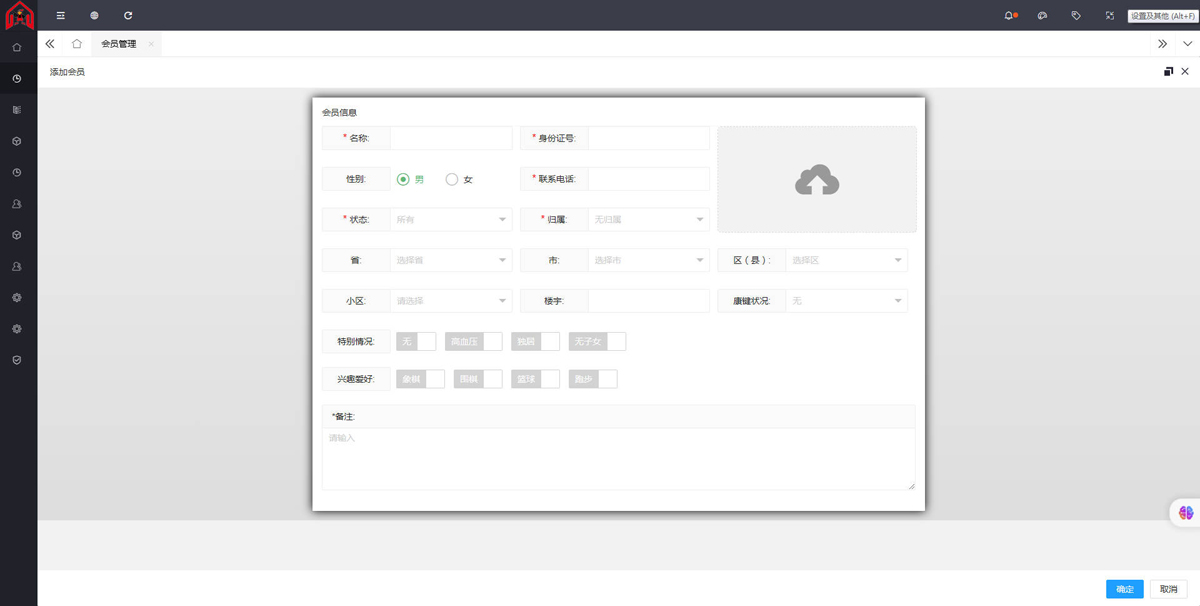Click the refresh icon in top bar
The image size is (1200, 606).
tap(128, 16)
